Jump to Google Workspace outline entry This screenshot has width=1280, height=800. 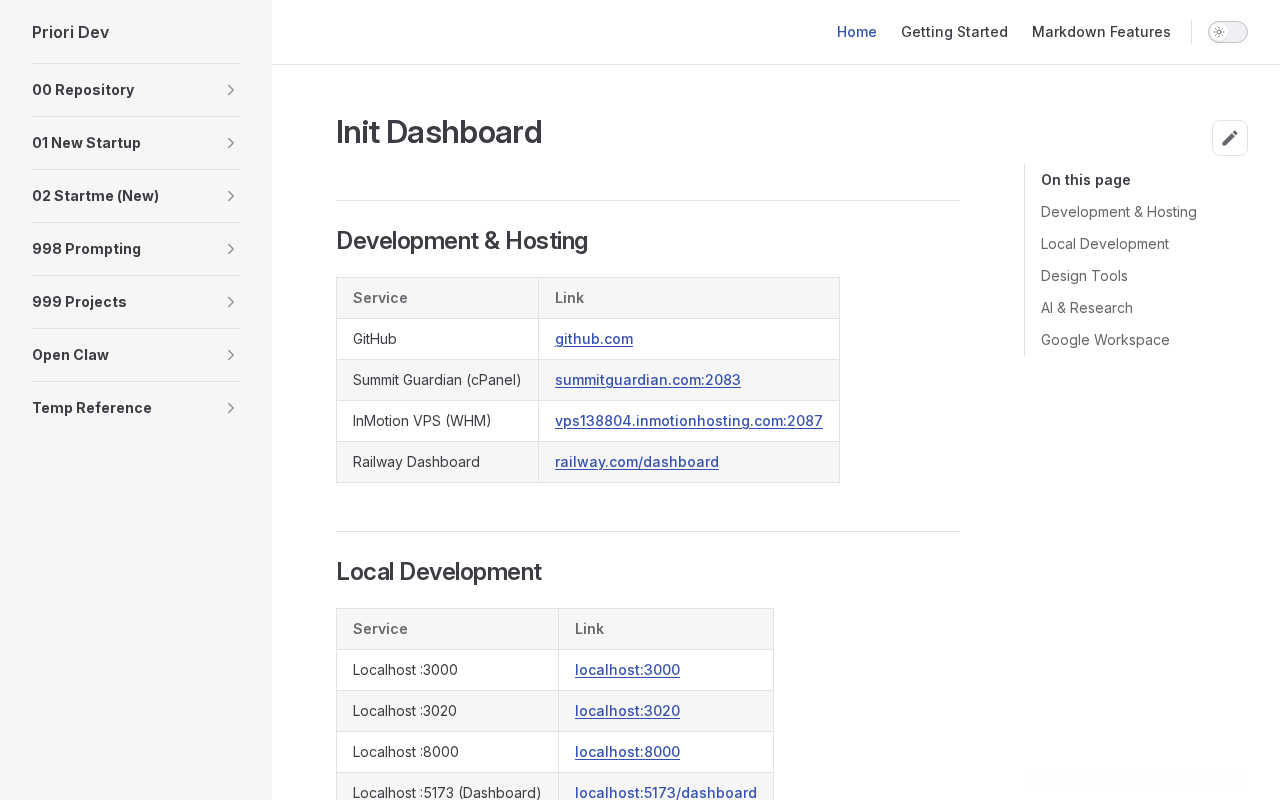click(1105, 340)
